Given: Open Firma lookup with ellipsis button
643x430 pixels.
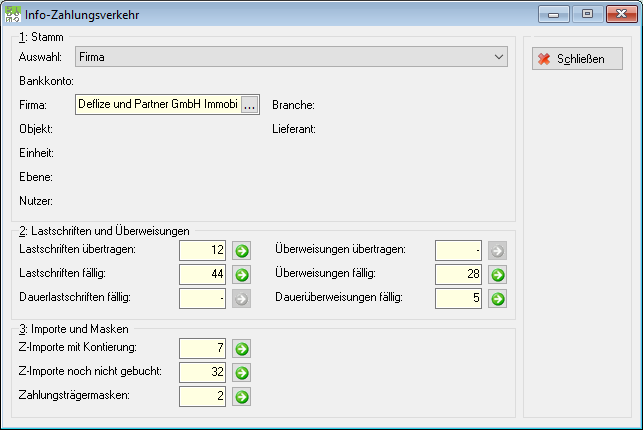Looking at the screenshot, I should click(x=249, y=105).
